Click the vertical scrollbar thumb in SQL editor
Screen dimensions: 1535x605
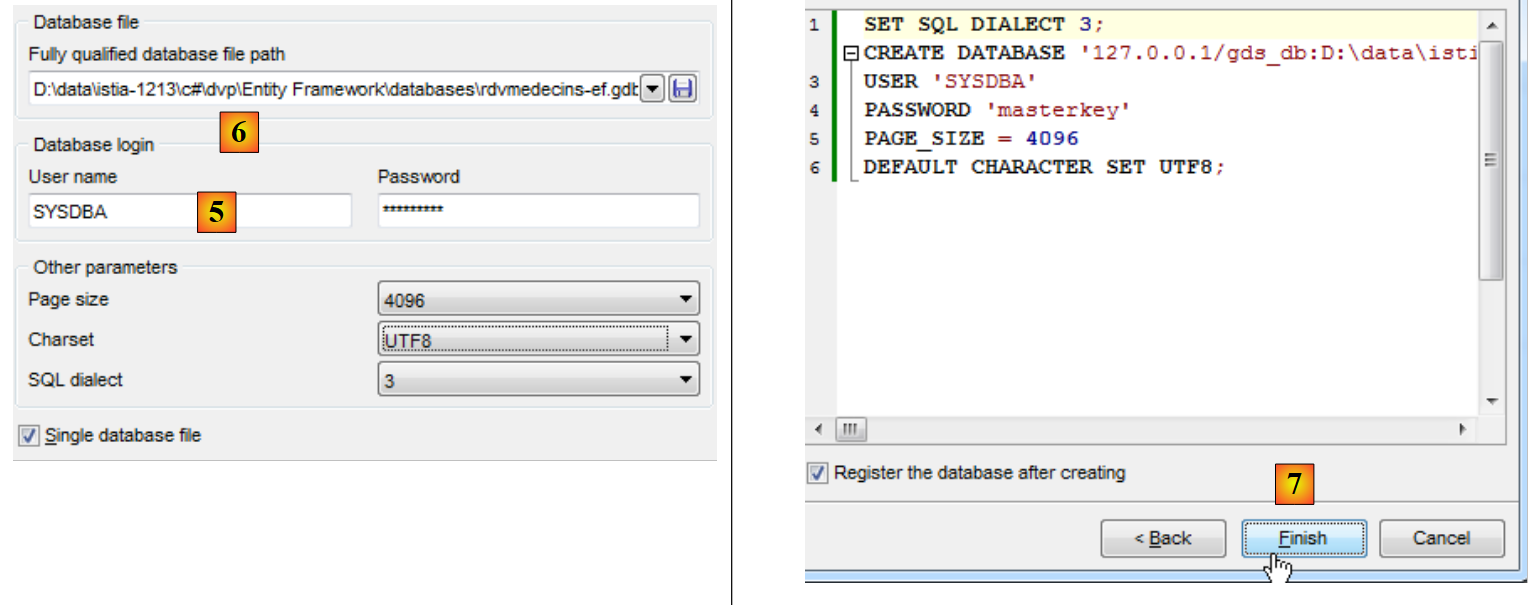(1492, 160)
